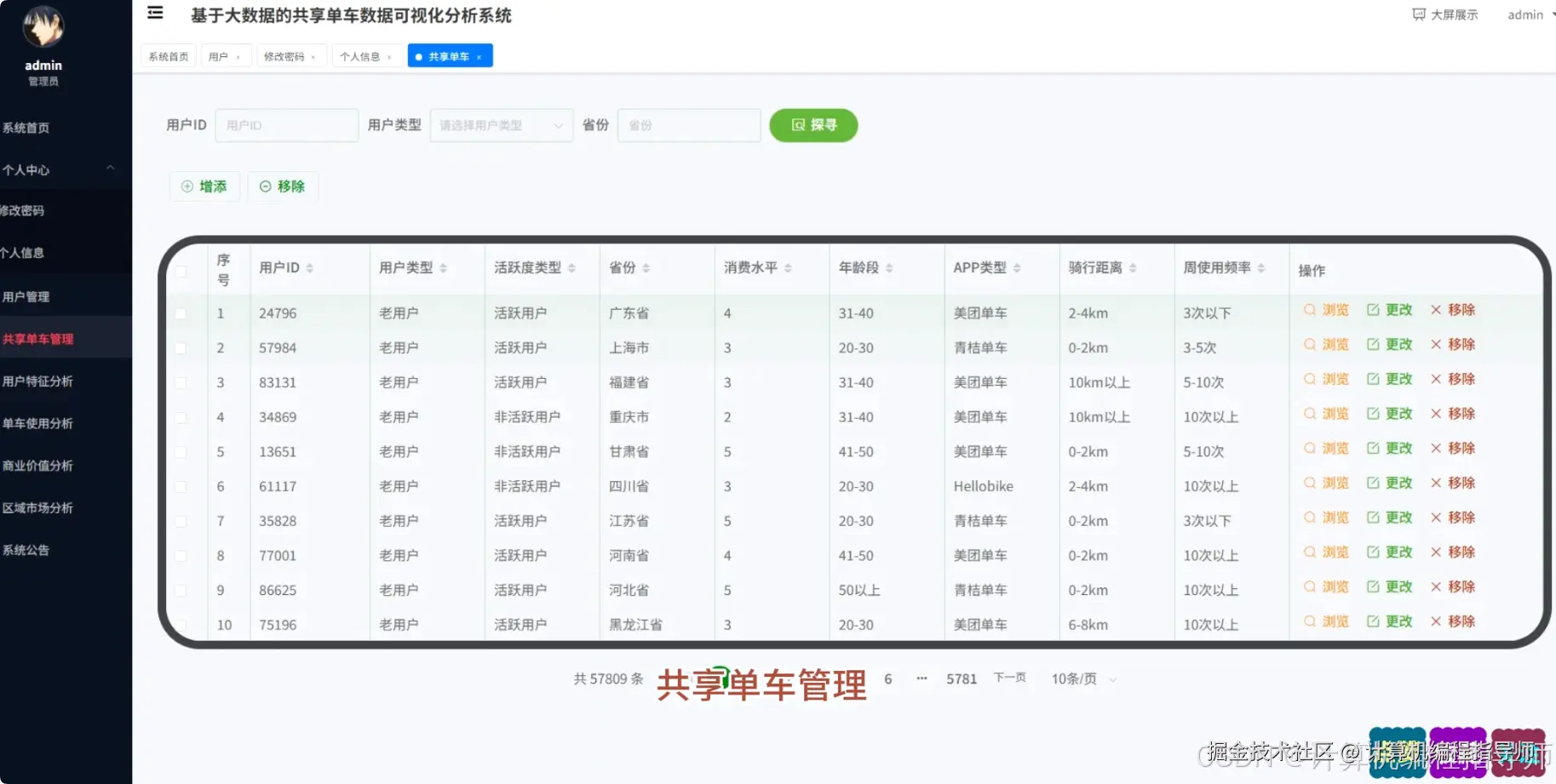Sort by 周使用频率 column arrows
This screenshot has height=784, width=1556.
(x=1261, y=268)
